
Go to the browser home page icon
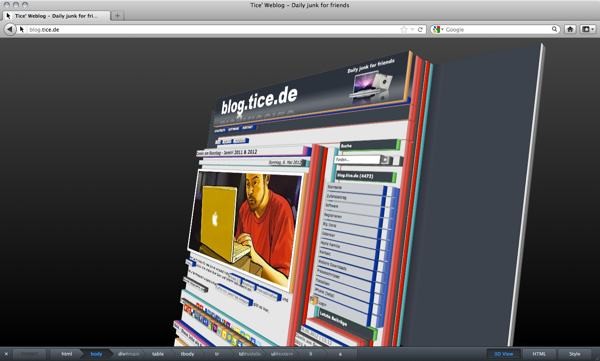(x=570, y=29)
